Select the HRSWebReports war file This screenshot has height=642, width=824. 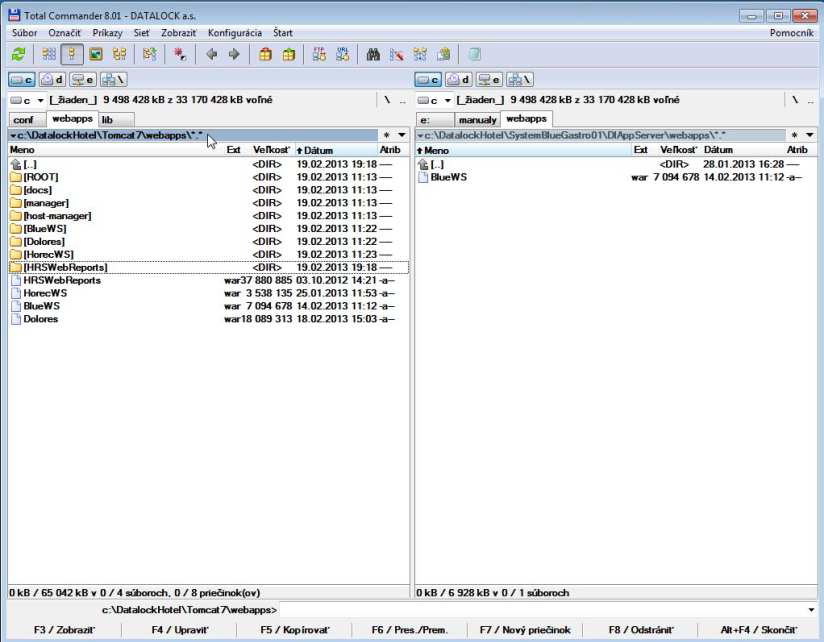[x=62, y=281]
